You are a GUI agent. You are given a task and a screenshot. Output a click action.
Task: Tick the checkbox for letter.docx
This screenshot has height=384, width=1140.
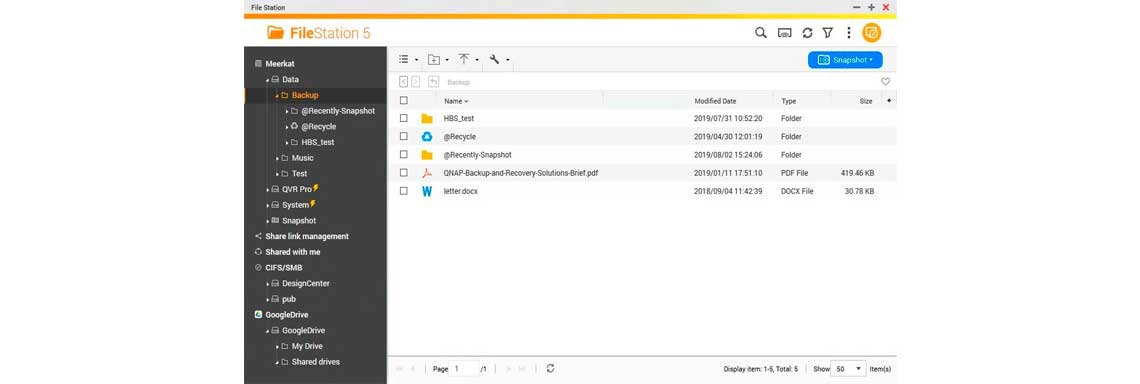point(404,191)
